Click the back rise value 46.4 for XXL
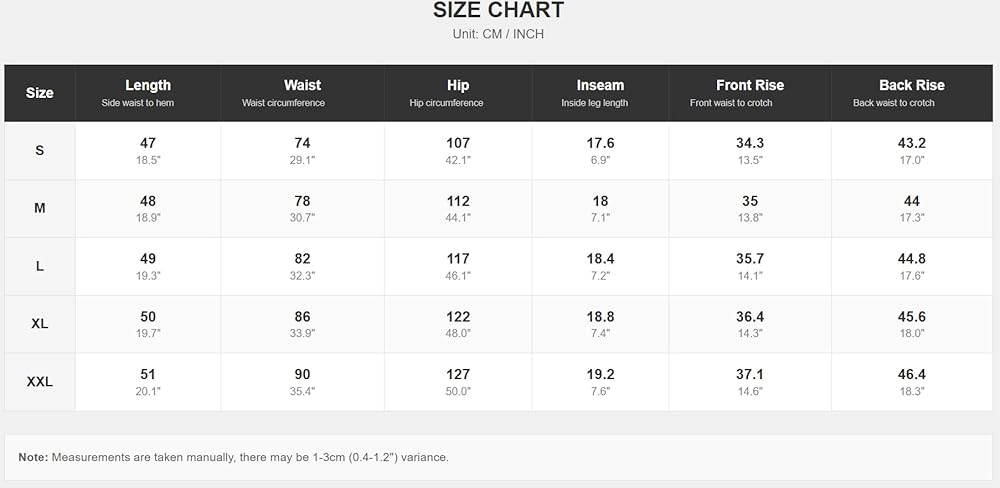Screen dimensions: 1000x488 click(x=912, y=374)
